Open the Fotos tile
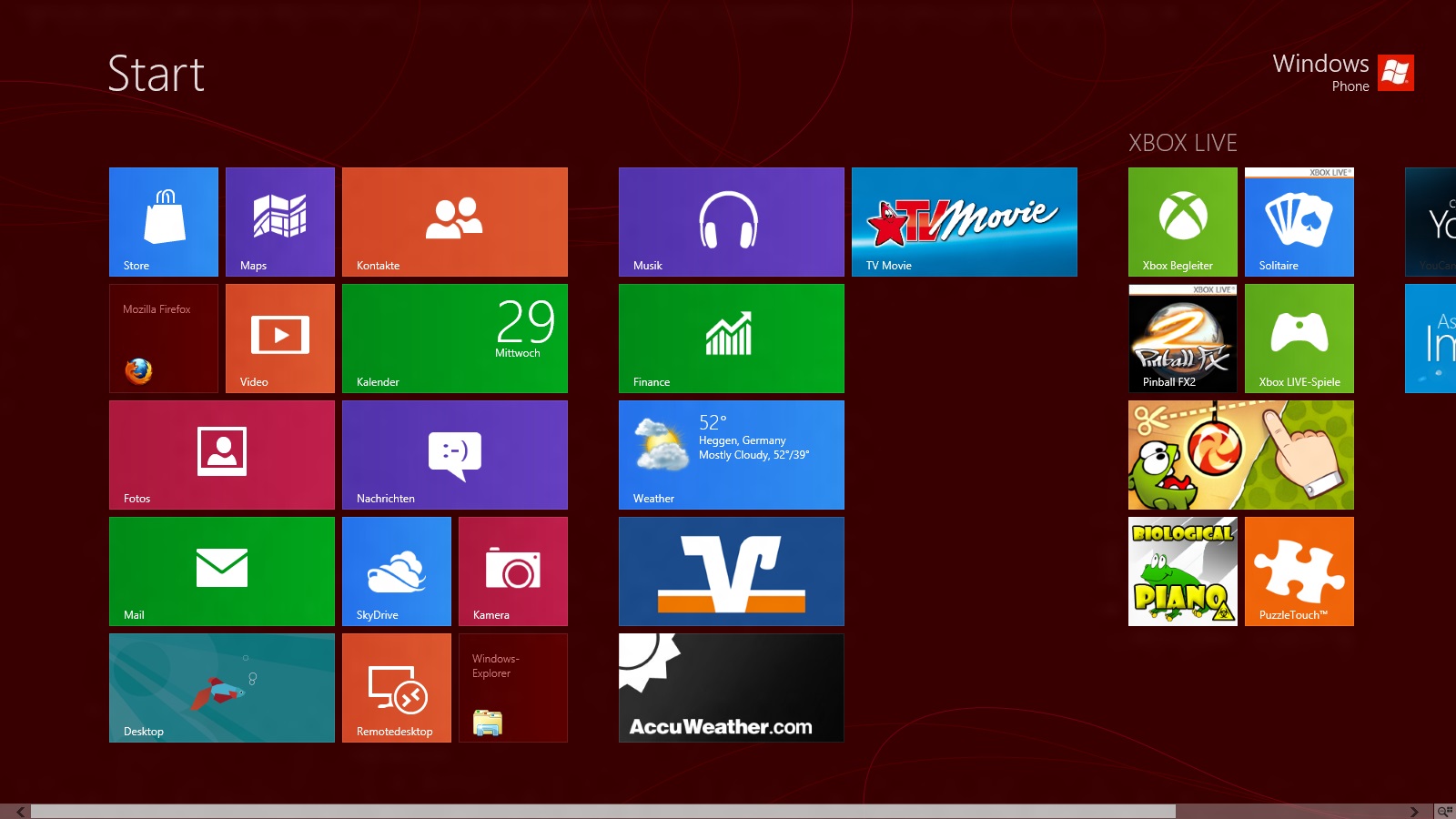The height and width of the screenshot is (819, 1456). pyautogui.click(x=222, y=455)
